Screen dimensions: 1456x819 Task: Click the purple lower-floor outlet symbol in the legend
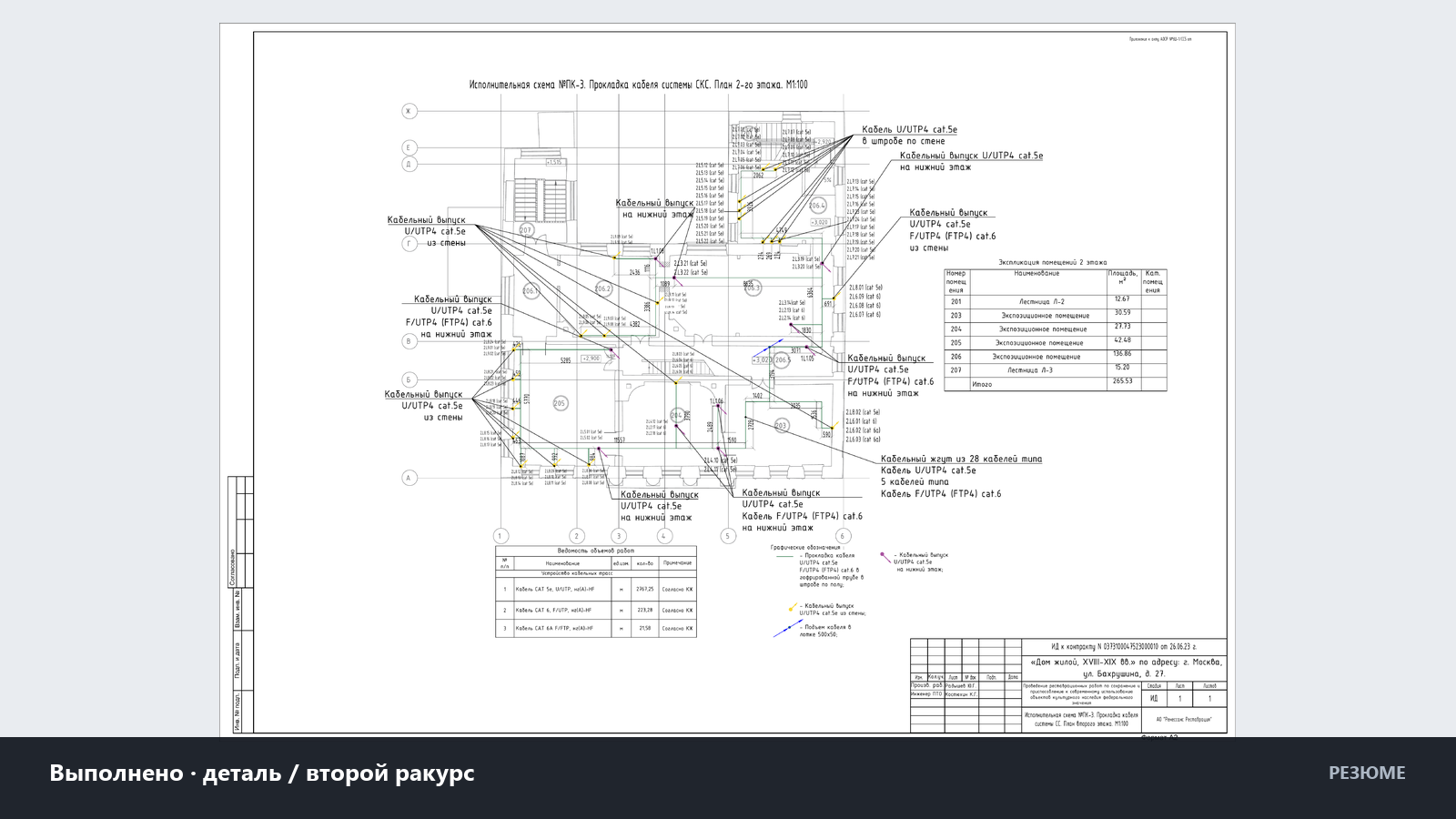[885, 556]
